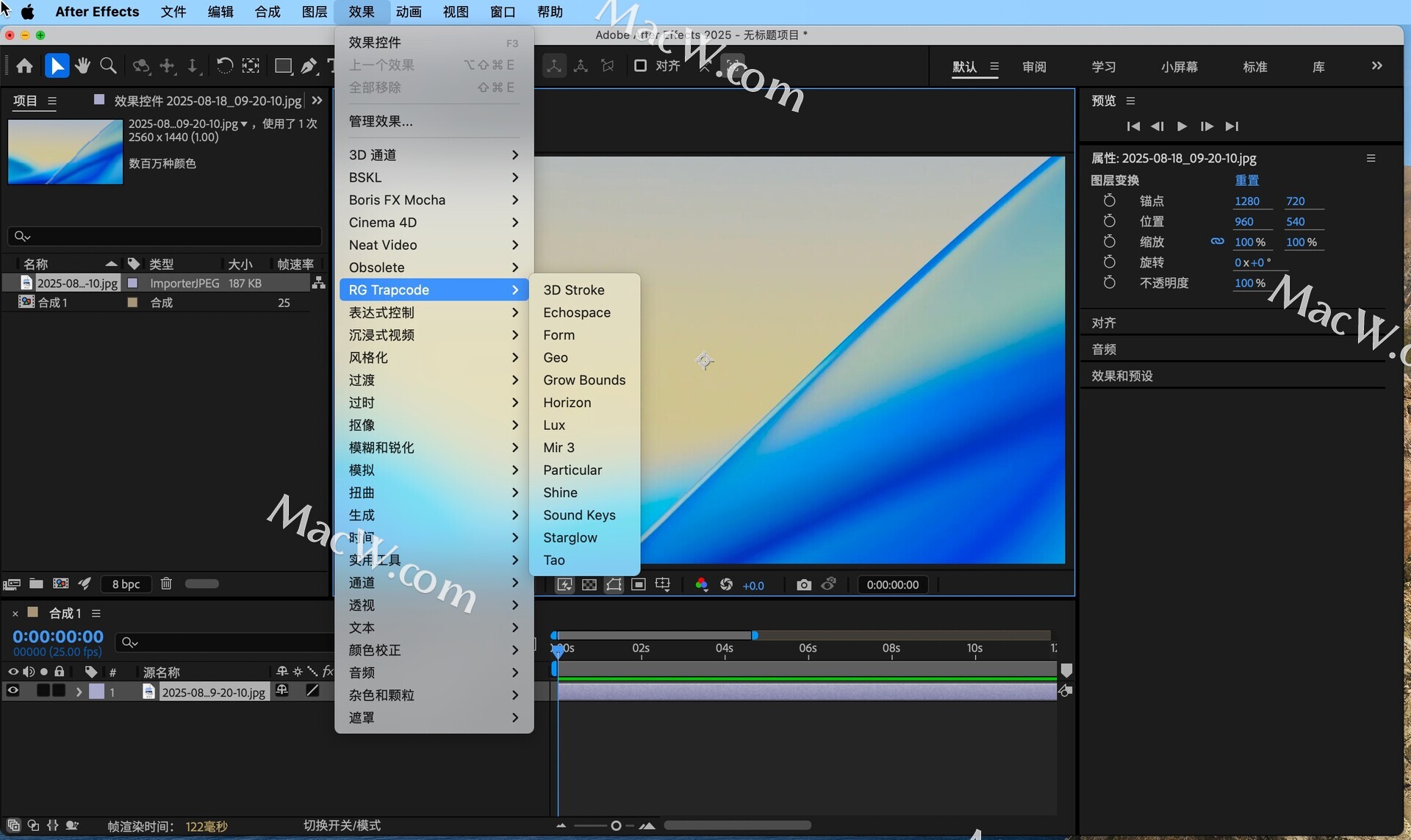The width and height of the screenshot is (1411, 840).
Task: Expand the 对齐 panel
Action: [x=1104, y=323]
